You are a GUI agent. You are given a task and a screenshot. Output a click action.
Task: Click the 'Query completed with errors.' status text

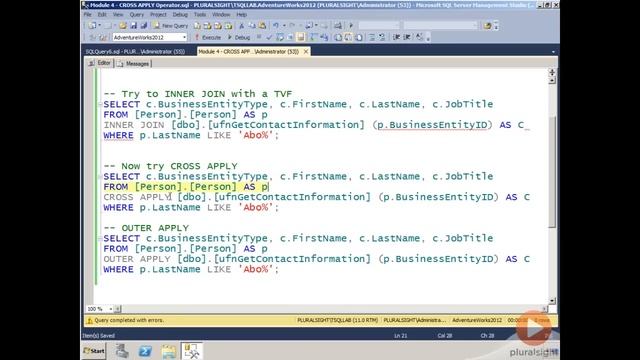129,320
